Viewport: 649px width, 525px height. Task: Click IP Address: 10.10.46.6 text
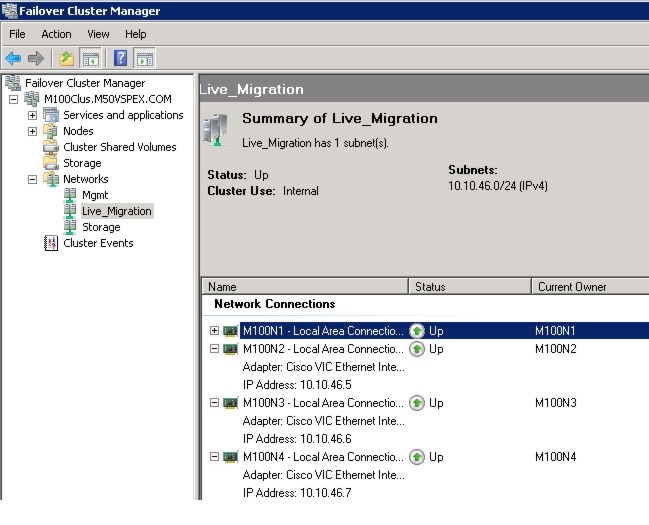pyautogui.click(x=297, y=438)
